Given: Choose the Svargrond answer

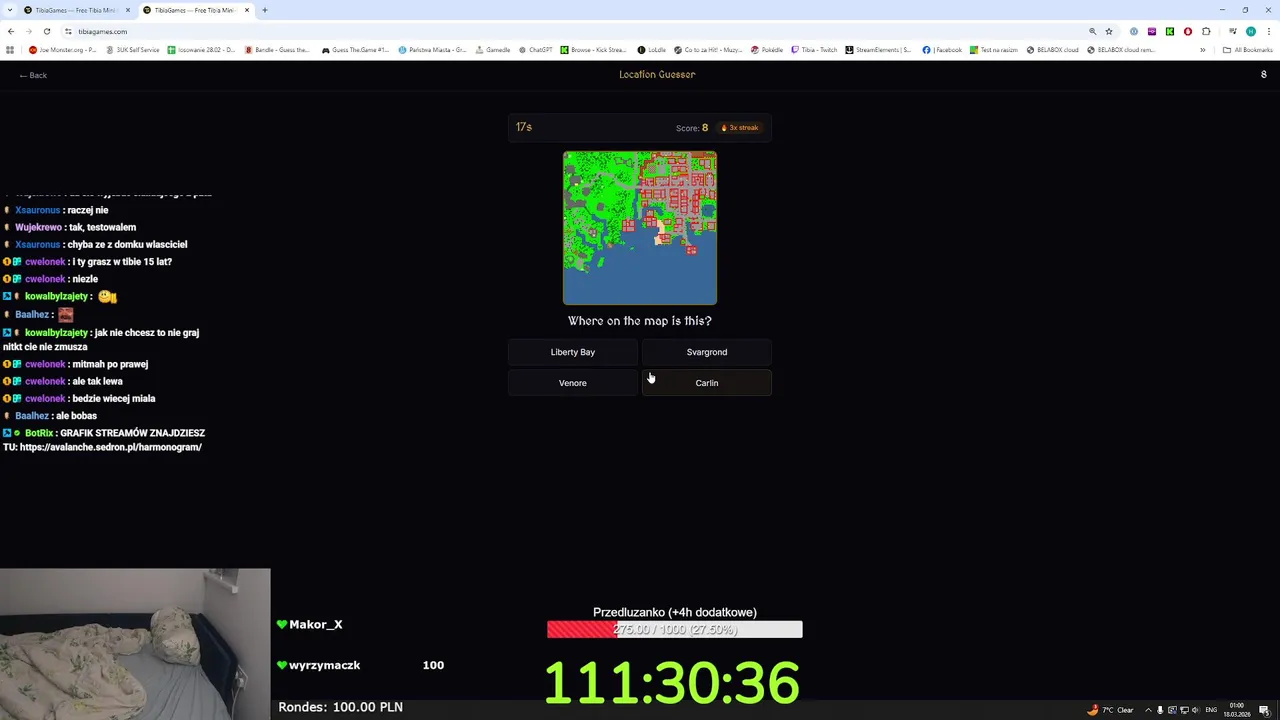Looking at the screenshot, I should click(707, 352).
